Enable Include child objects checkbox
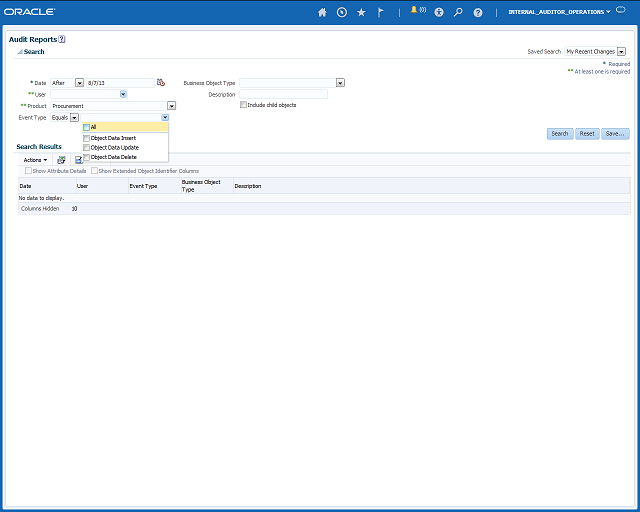This screenshot has height=512, width=640. pos(243,105)
